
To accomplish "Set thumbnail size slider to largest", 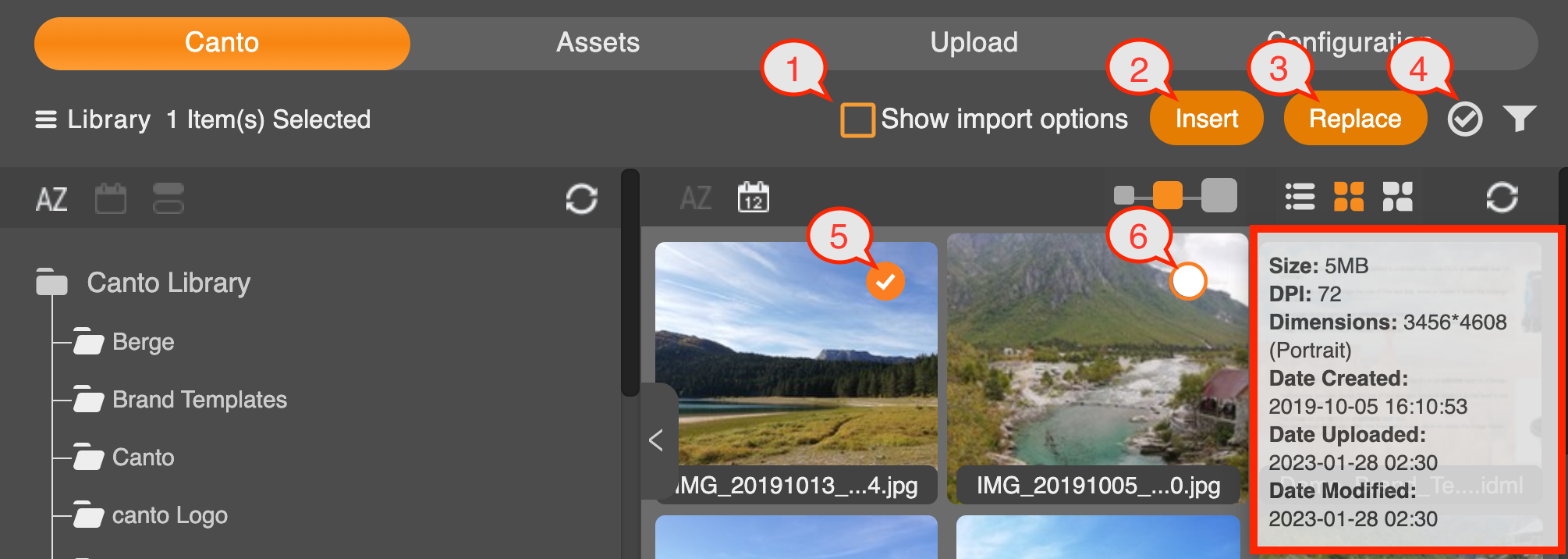I will point(1219,195).
